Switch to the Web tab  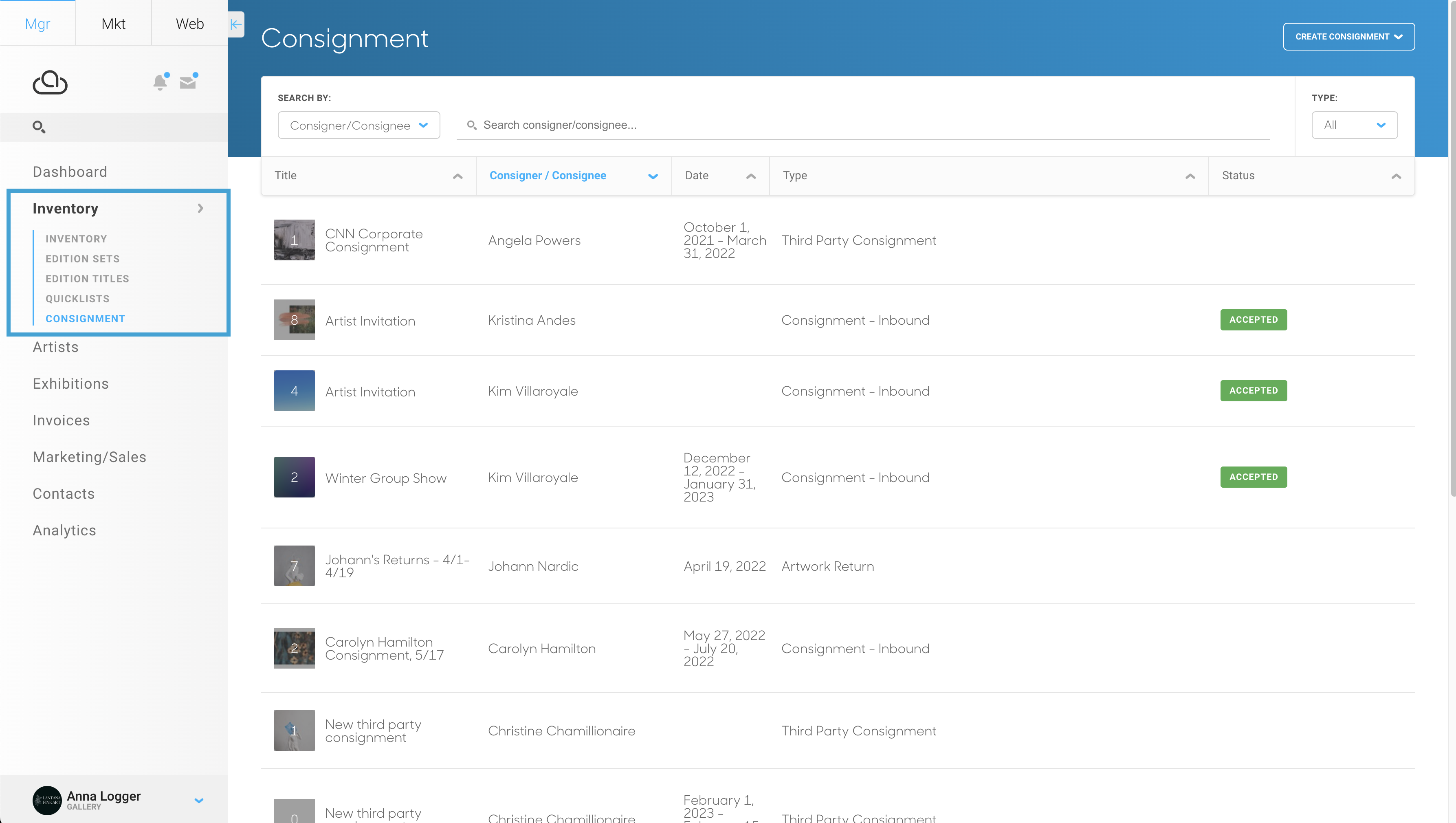(x=189, y=23)
